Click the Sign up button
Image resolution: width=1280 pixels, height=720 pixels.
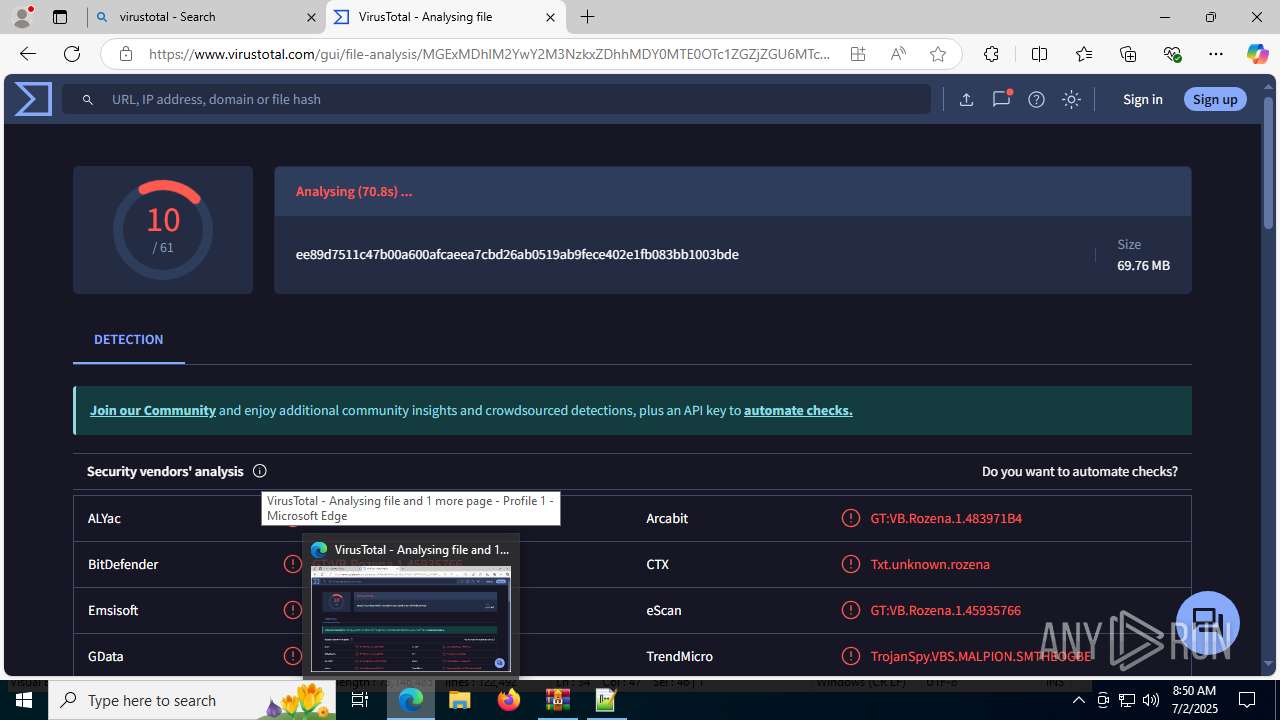[x=1215, y=99]
